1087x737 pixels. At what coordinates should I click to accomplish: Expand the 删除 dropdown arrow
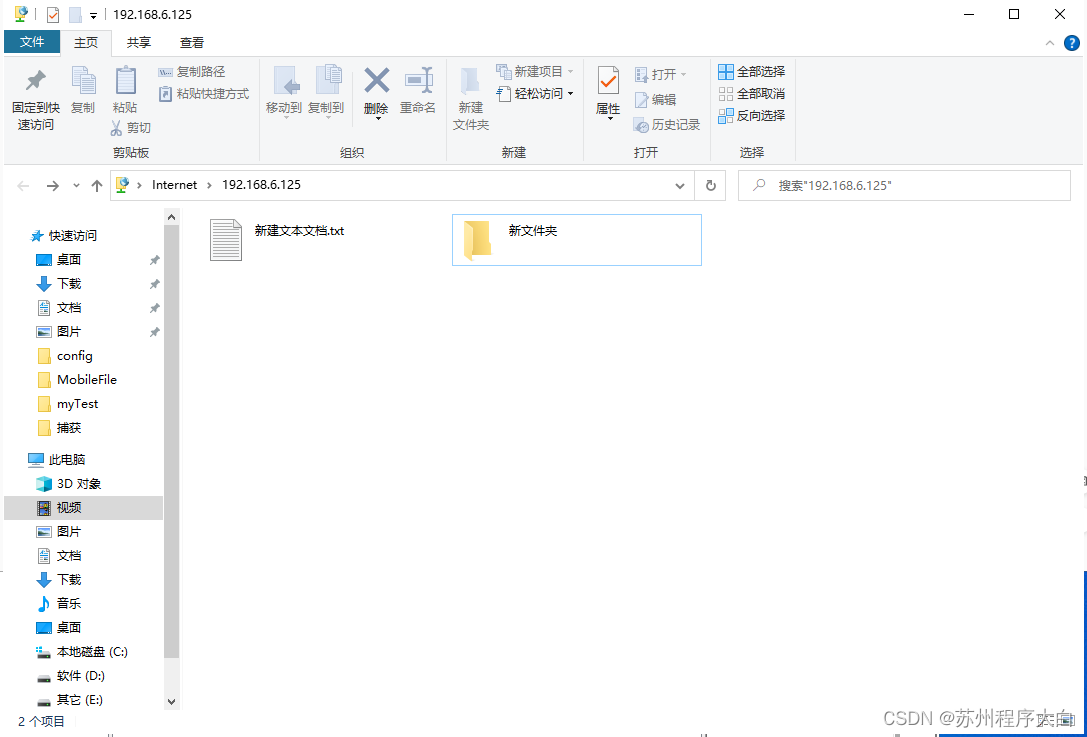377,119
